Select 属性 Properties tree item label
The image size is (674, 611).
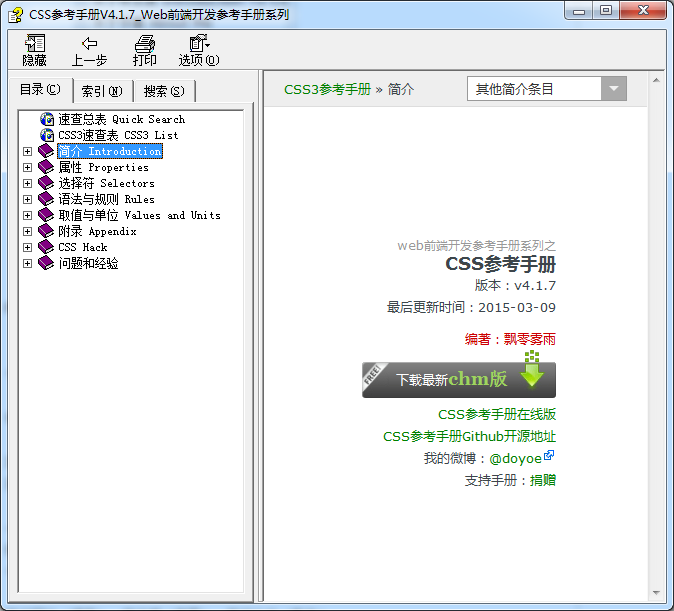[x=104, y=167]
